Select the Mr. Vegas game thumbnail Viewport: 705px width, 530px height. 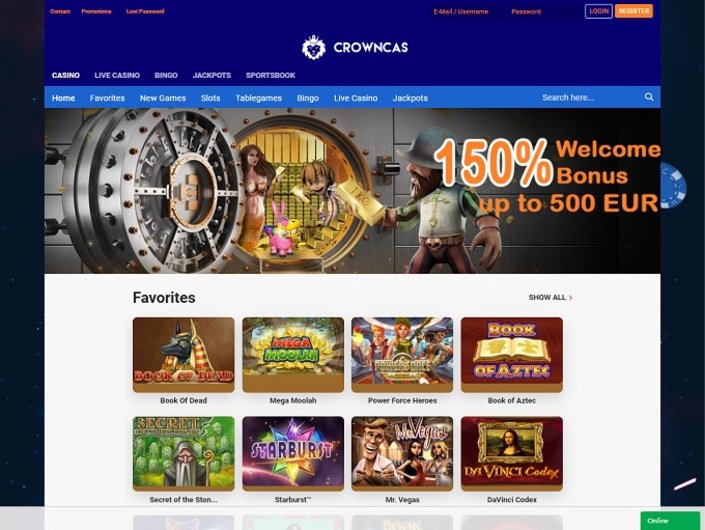402,453
